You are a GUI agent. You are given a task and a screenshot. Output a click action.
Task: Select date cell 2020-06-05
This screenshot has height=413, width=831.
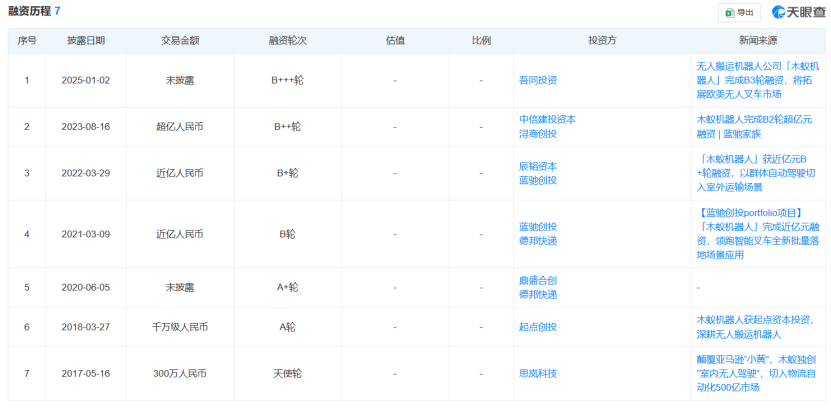[x=86, y=287]
